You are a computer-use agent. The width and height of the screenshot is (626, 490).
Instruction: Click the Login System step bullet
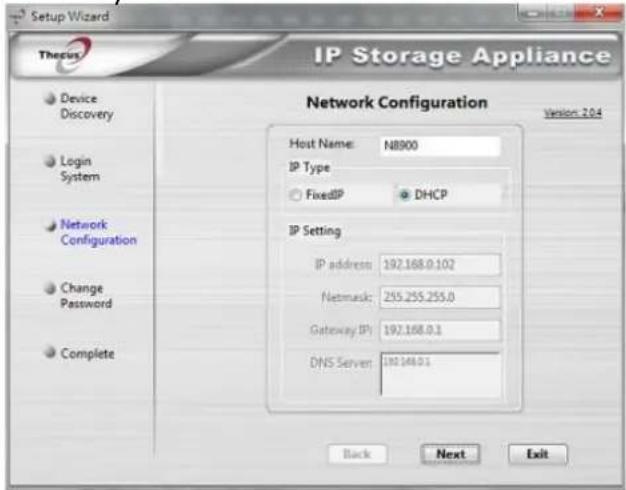pos(50,162)
